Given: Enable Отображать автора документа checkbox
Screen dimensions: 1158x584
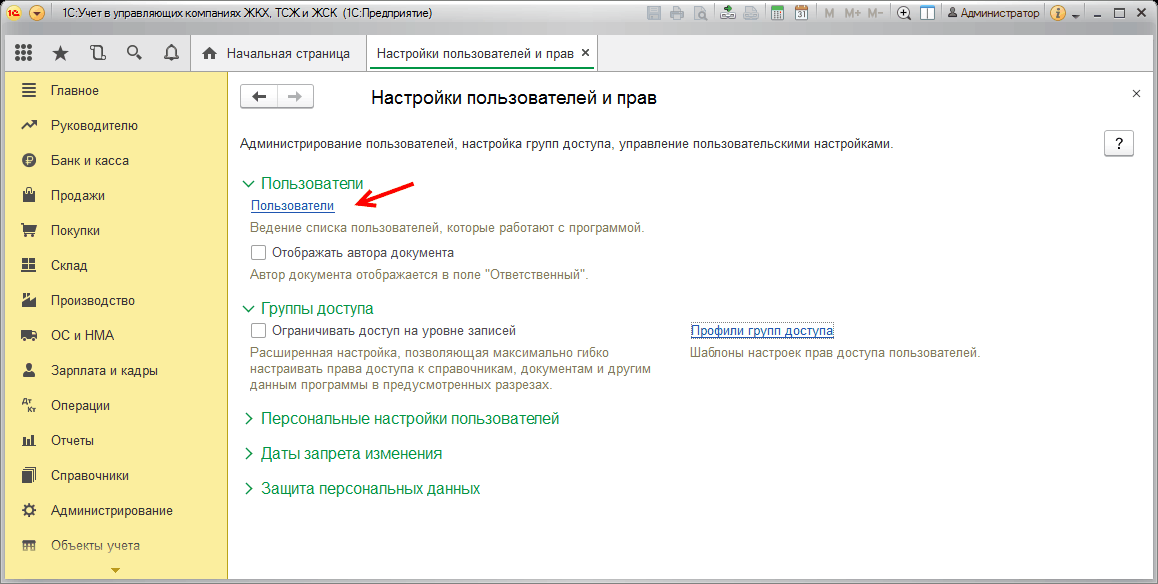Looking at the screenshot, I should pos(258,253).
